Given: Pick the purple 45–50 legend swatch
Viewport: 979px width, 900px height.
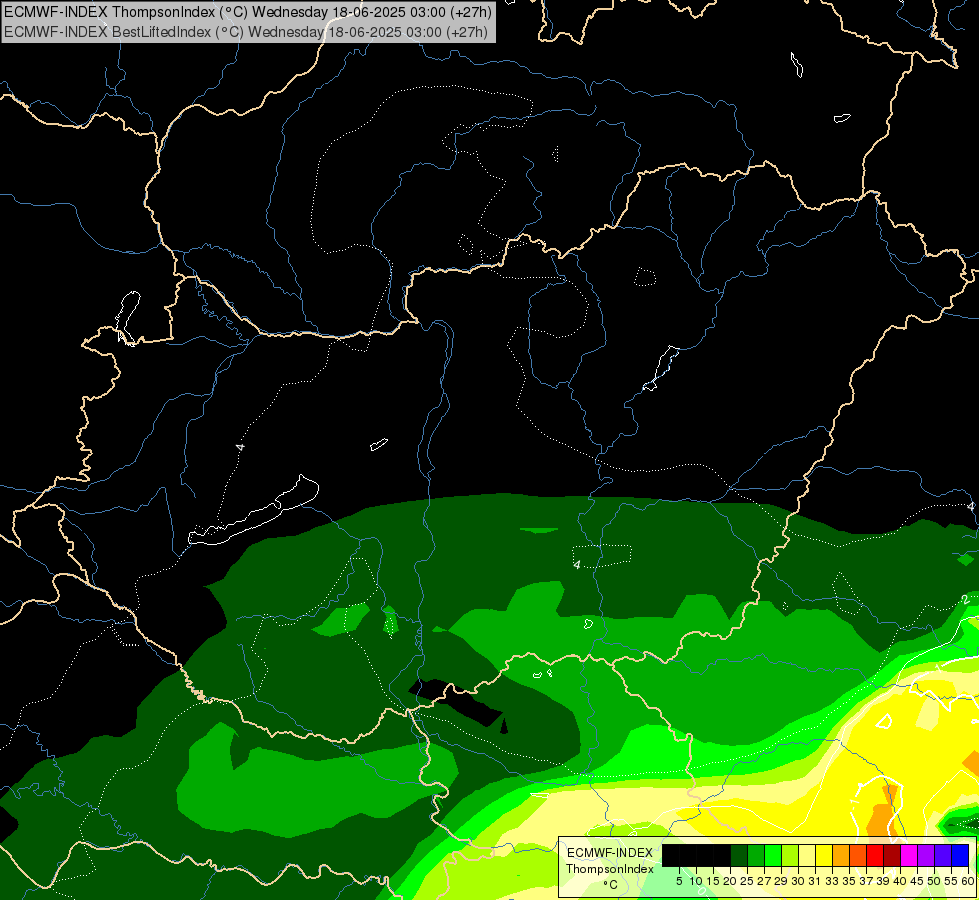Looking at the screenshot, I should 925,856.
